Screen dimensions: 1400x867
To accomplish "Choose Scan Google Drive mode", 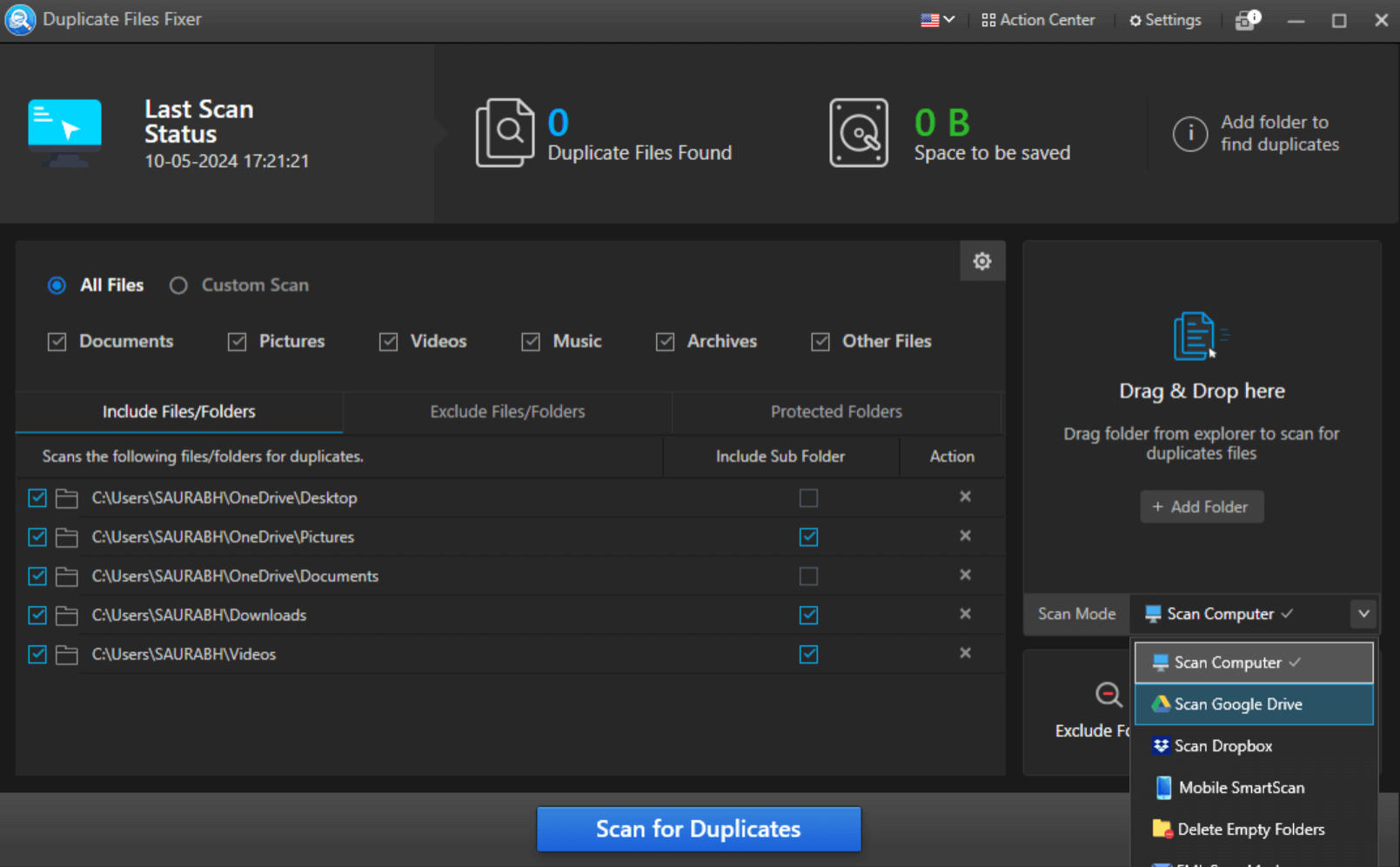I will pos(1254,704).
